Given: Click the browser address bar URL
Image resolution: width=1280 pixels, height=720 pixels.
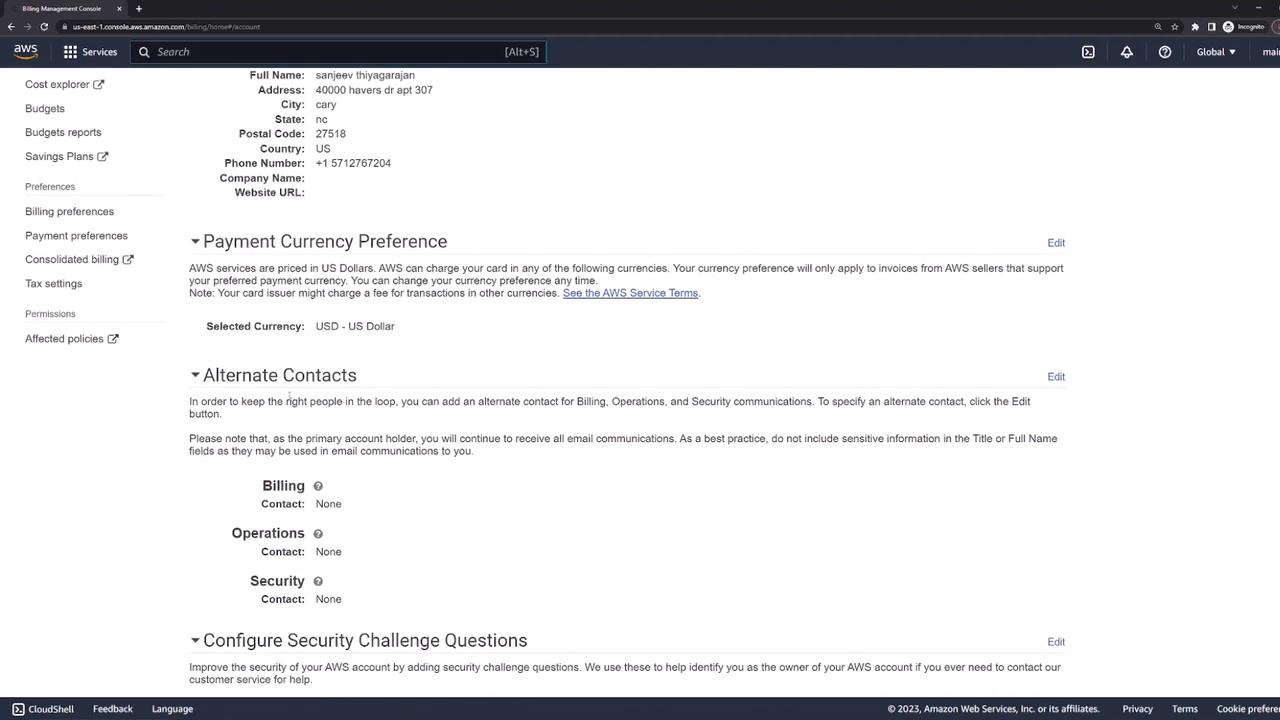Looking at the screenshot, I should pos(166,27).
